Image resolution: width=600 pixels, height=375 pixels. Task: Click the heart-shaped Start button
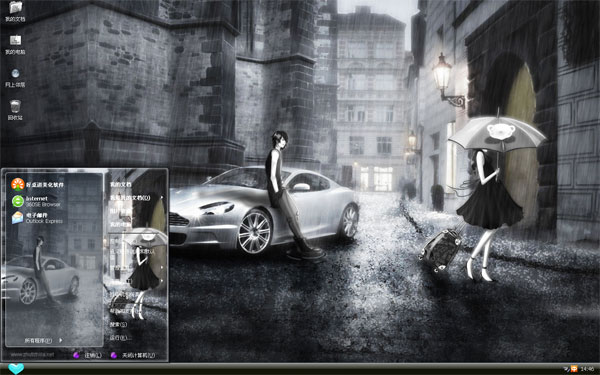(16, 368)
